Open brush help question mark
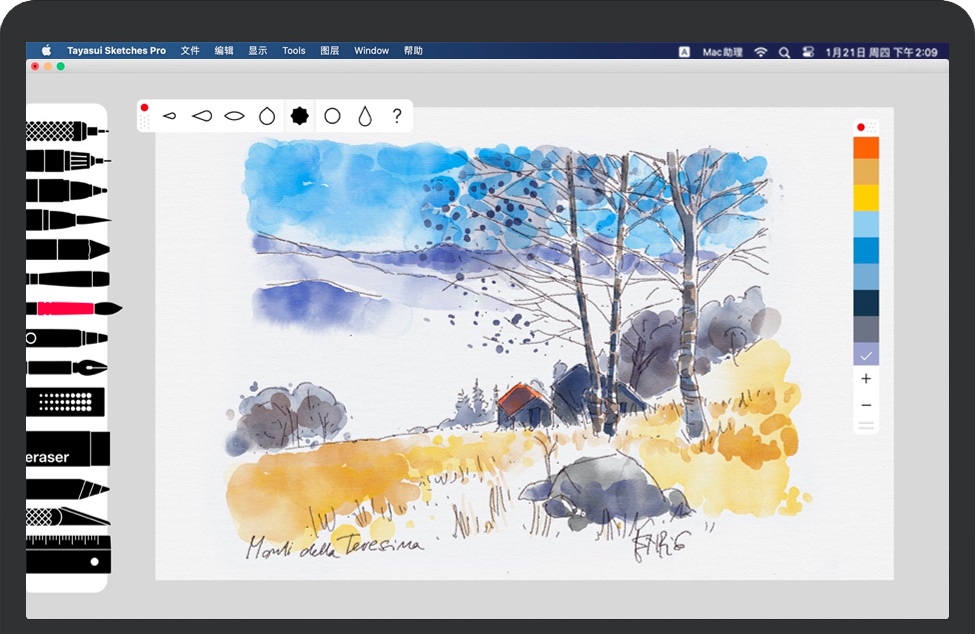 coord(397,116)
